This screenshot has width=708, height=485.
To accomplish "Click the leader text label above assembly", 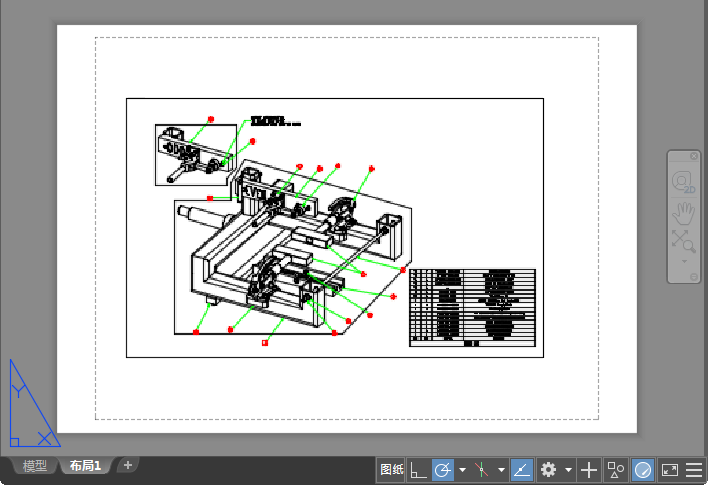I will [275, 121].
